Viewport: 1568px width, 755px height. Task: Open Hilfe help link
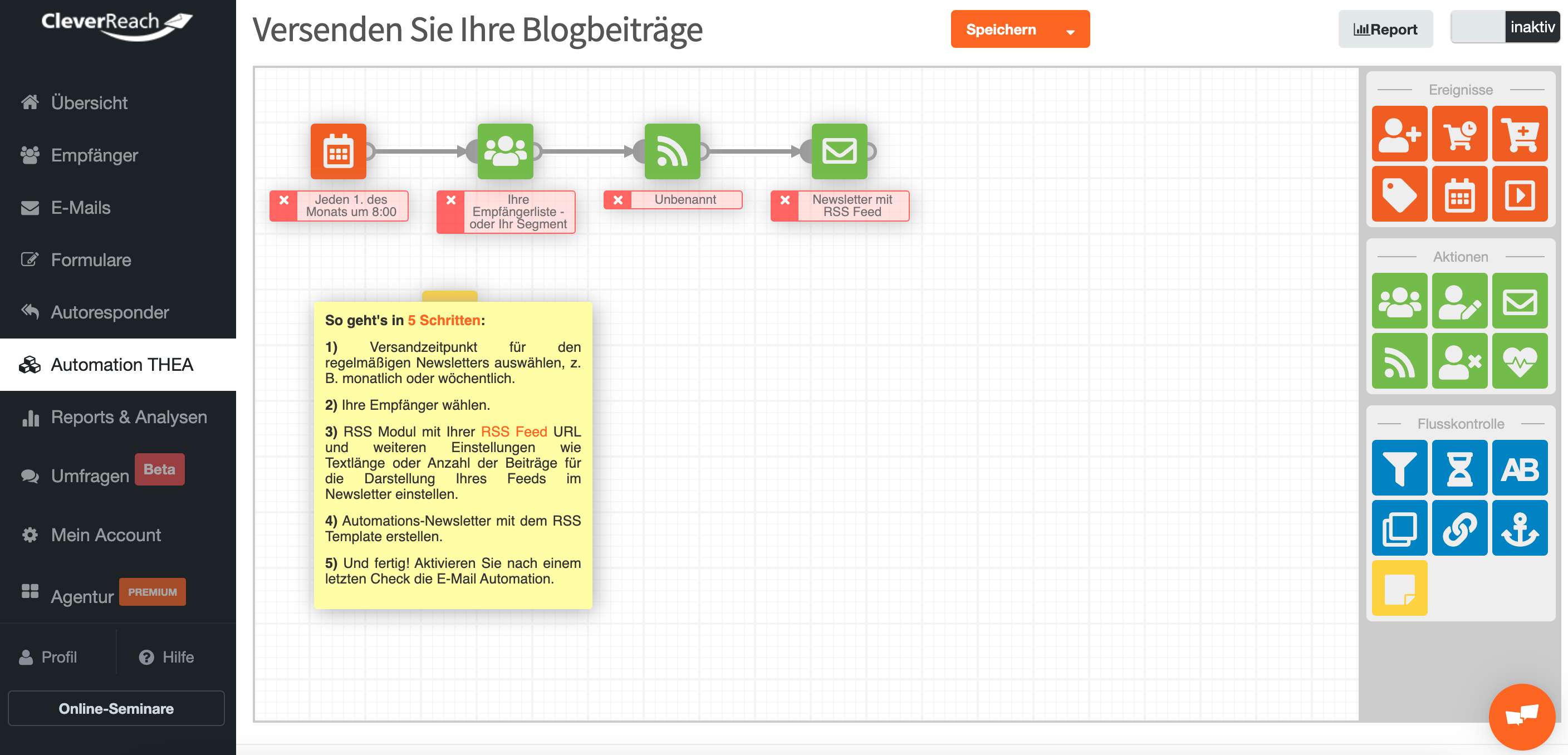tap(167, 657)
